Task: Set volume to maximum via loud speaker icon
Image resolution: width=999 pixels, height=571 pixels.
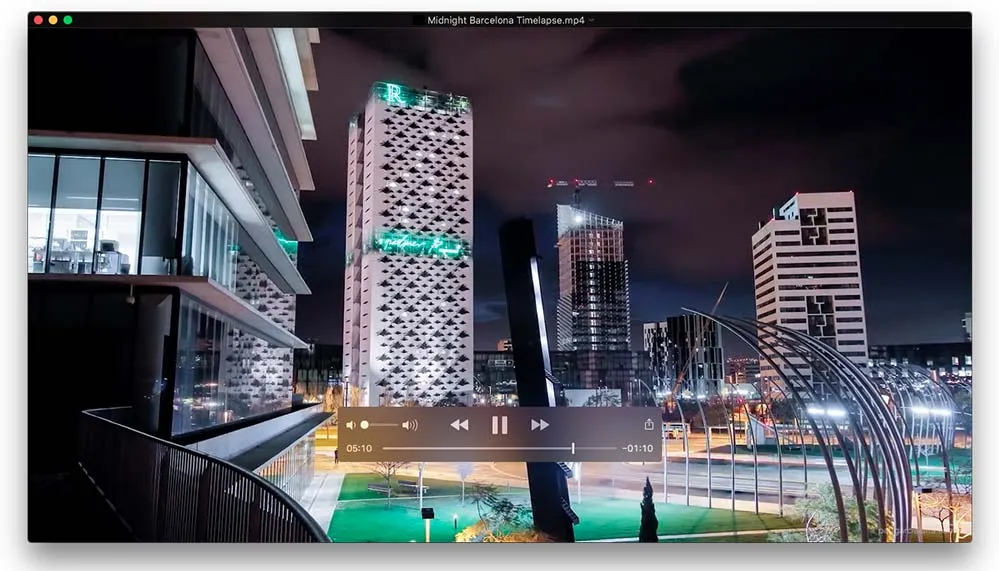Action: 410,425
